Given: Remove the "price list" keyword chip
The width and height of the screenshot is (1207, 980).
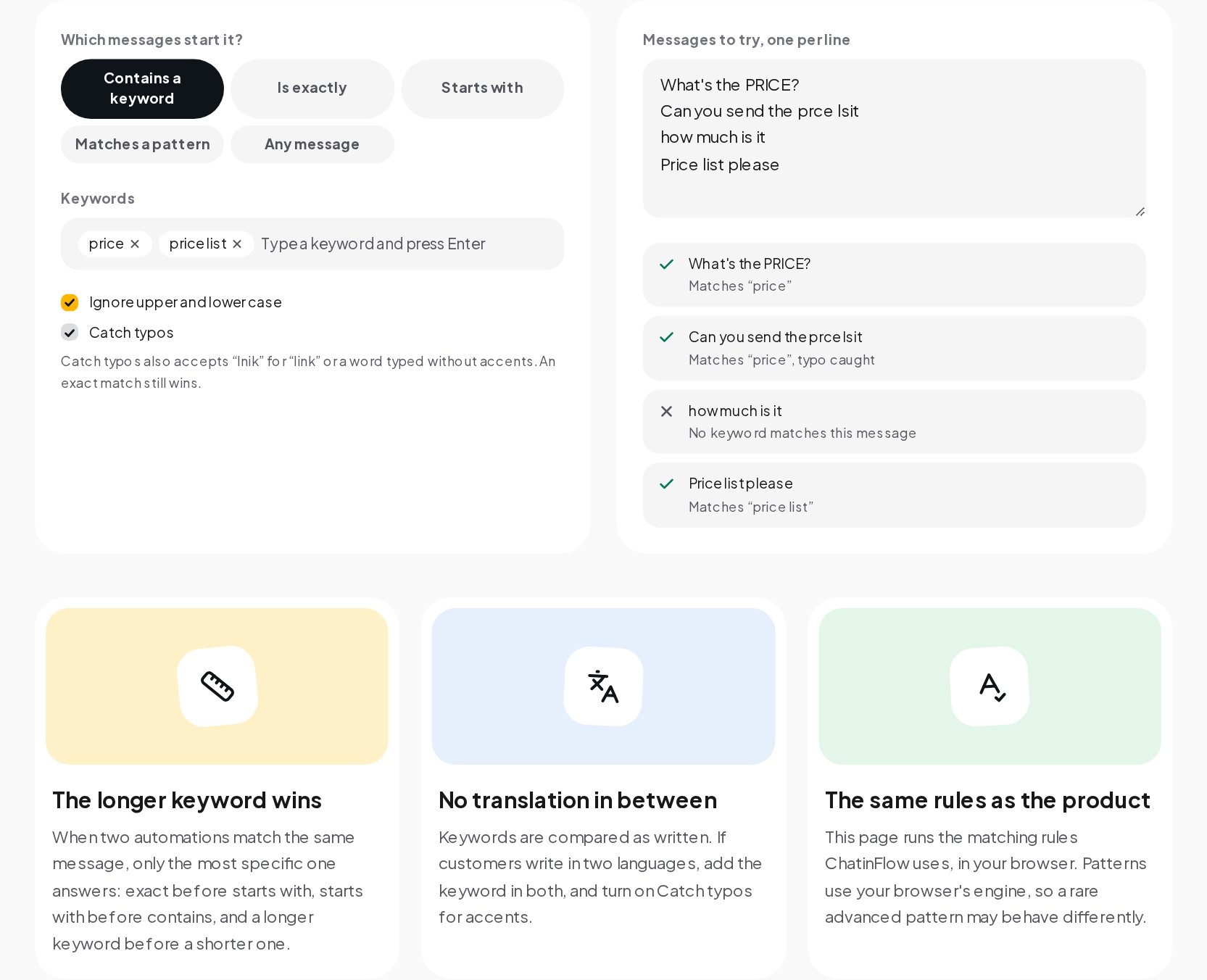Looking at the screenshot, I should (x=237, y=244).
